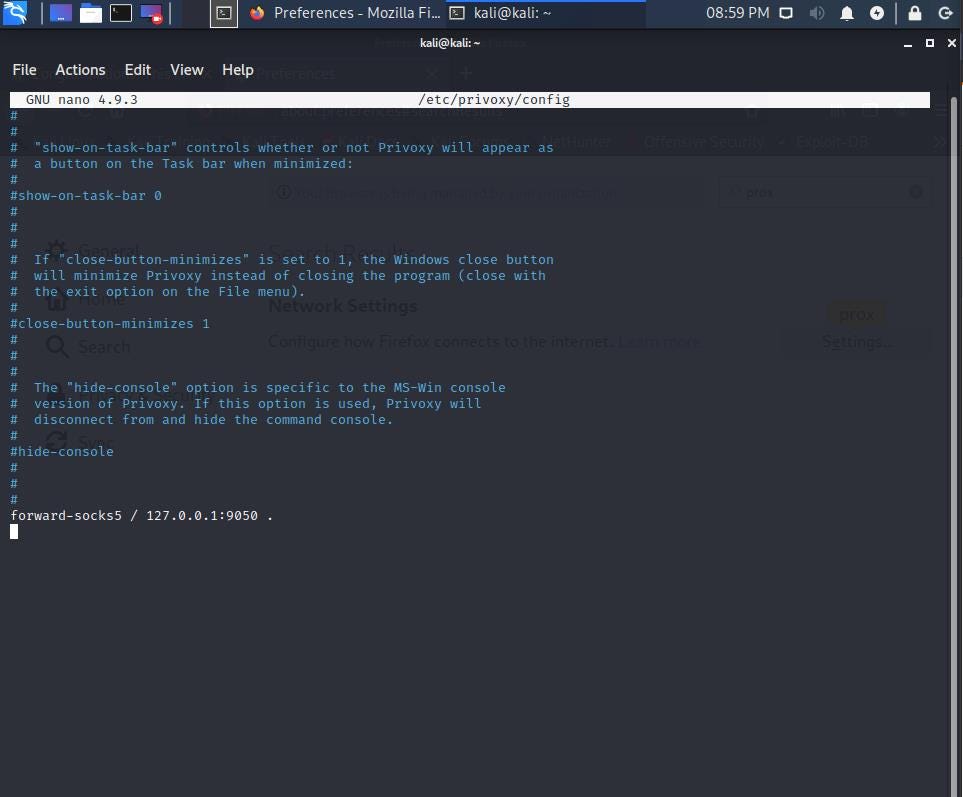Click the screen lock icon in the tray
This screenshot has width=963, height=797.
click(x=914, y=13)
